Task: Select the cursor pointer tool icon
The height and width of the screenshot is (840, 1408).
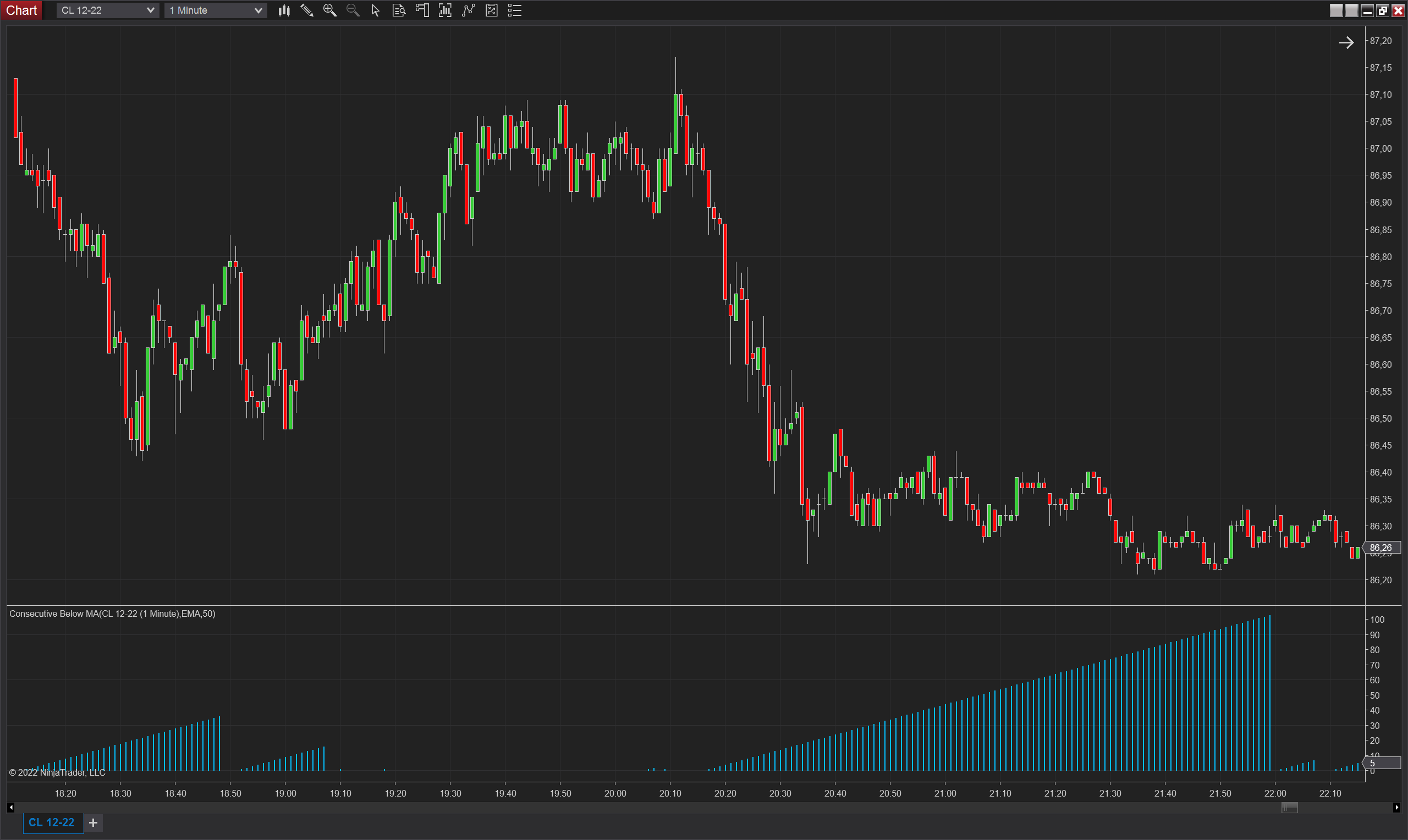Action: tap(375, 10)
